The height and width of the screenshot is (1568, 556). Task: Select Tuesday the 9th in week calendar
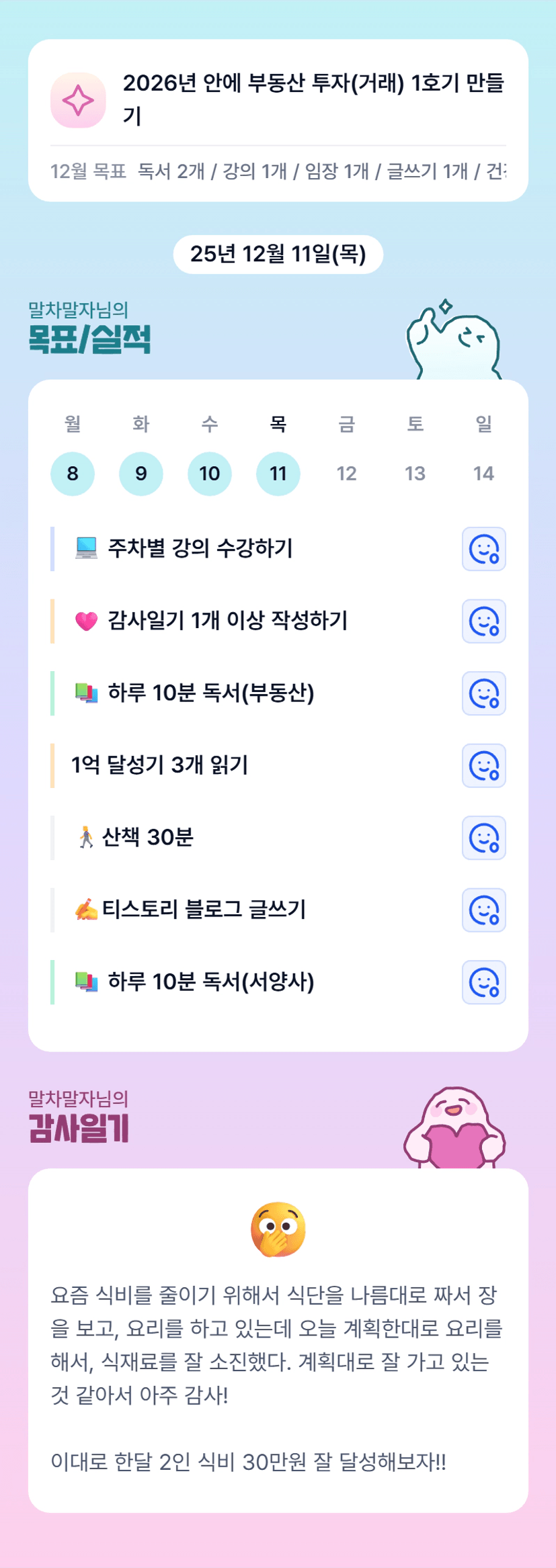pyautogui.click(x=141, y=474)
